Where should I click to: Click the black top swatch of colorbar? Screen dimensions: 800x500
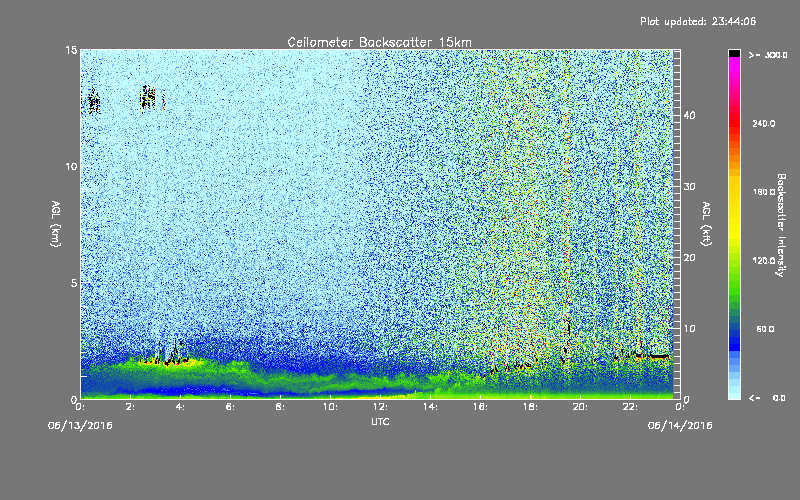734,53
